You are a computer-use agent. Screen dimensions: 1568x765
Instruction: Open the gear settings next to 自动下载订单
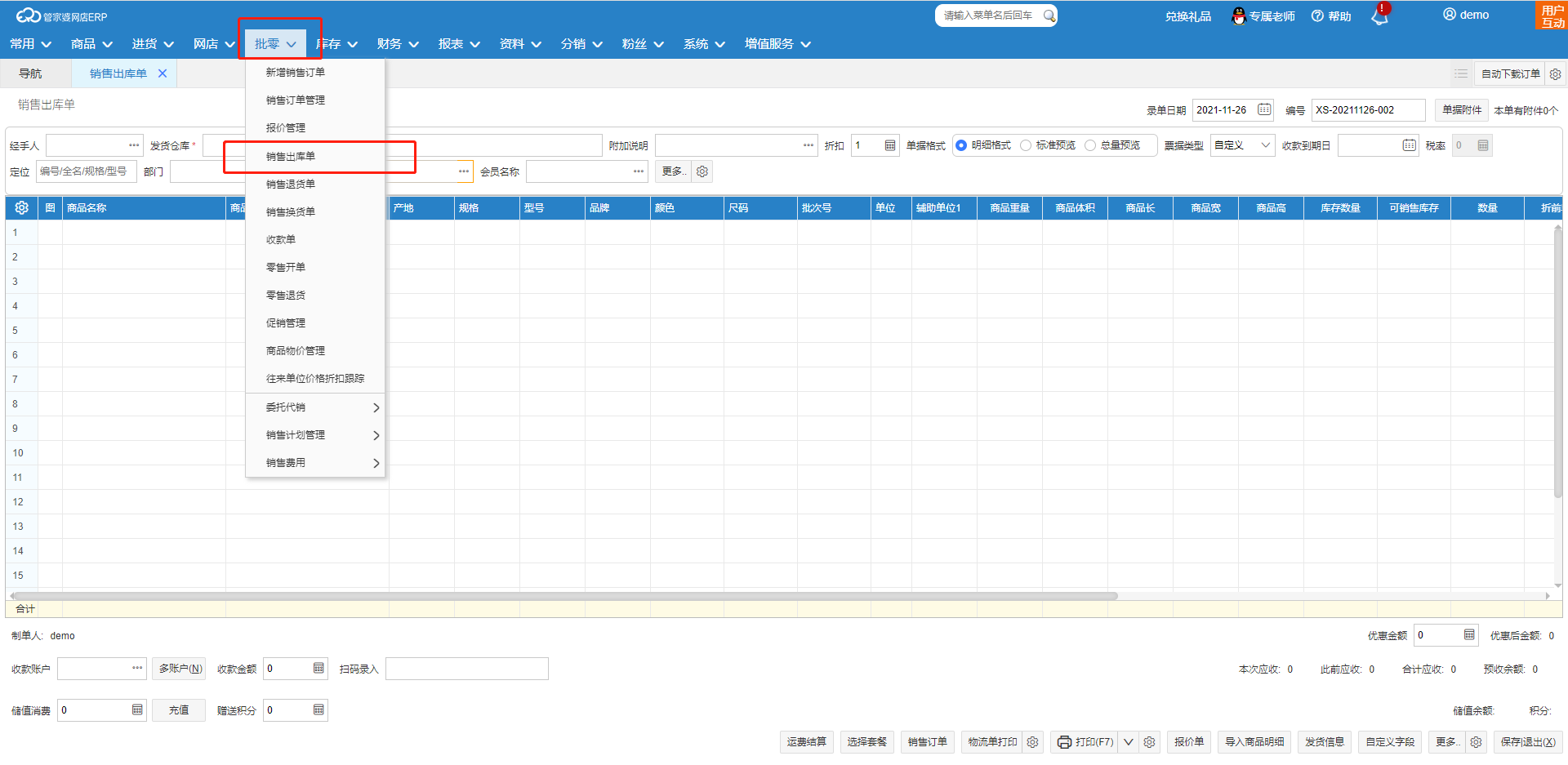coord(1556,74)
